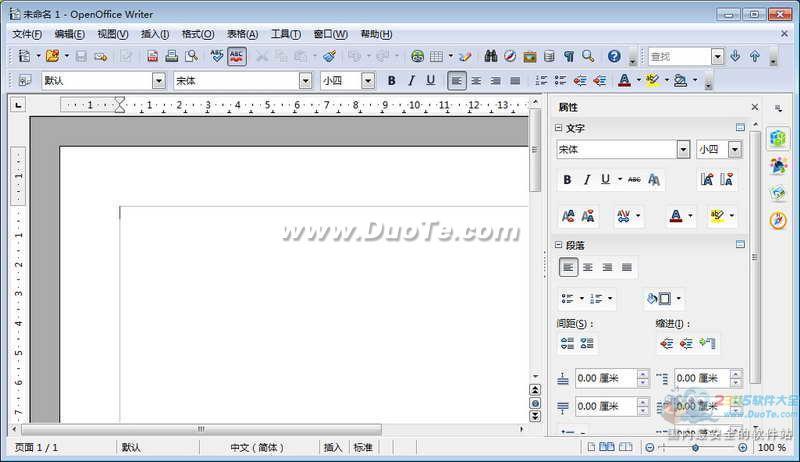This screenshot has height=462, width=800.
Task: Open the Page Preview icon
Action: pyautogui.click(x=191, y=56)
